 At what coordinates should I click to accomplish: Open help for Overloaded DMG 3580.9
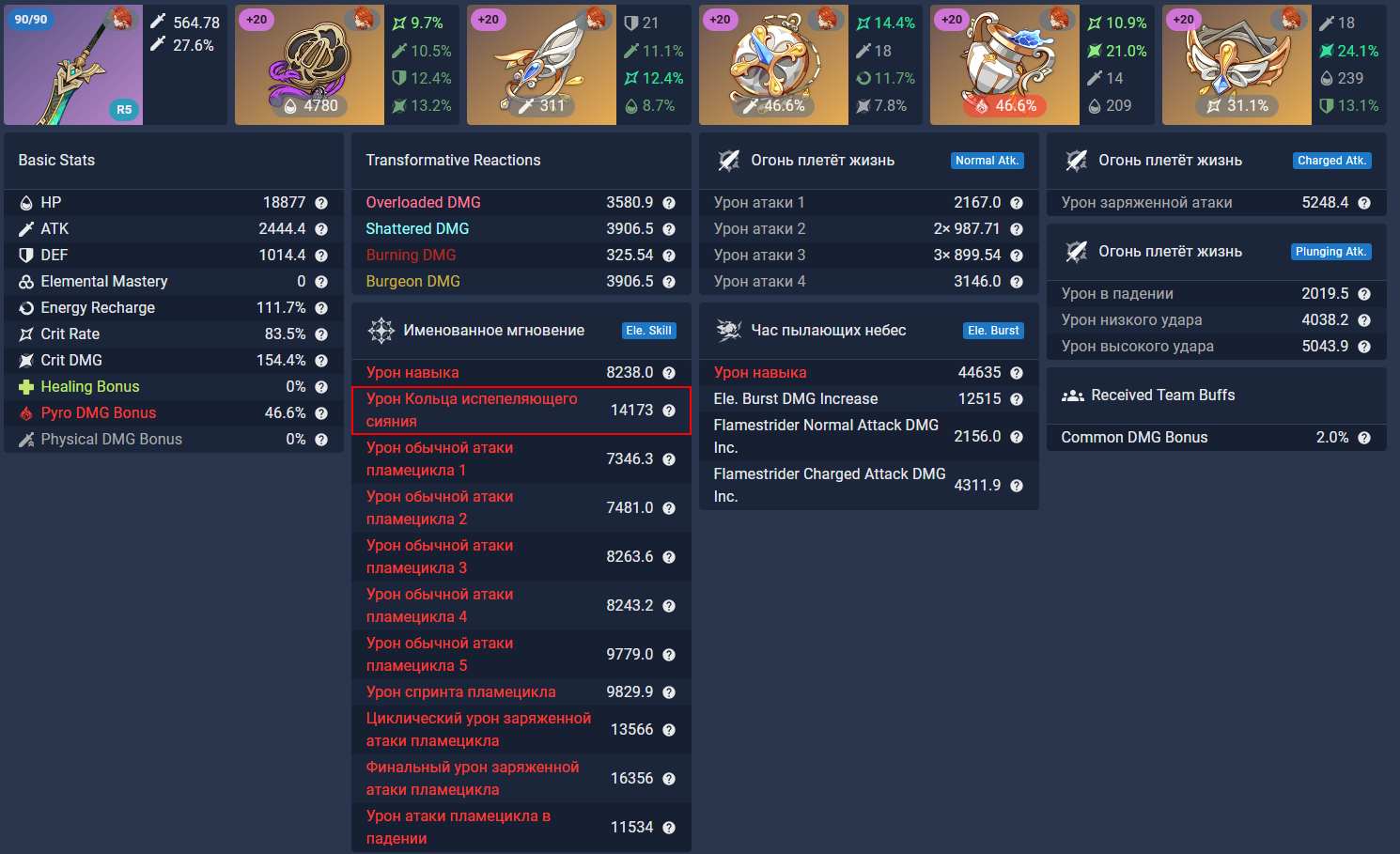669,203
